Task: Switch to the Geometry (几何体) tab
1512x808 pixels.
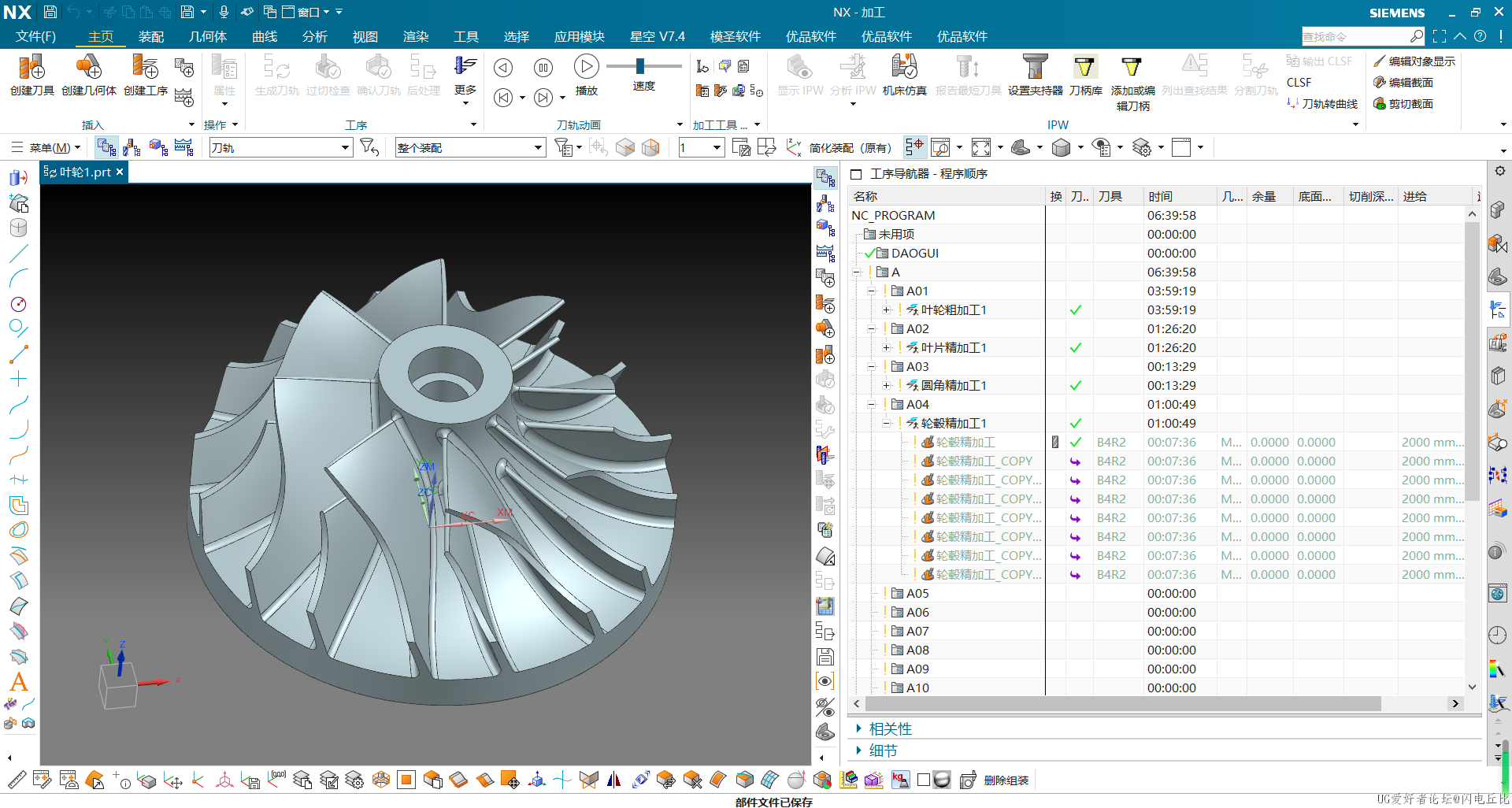Action: point(208,36)
